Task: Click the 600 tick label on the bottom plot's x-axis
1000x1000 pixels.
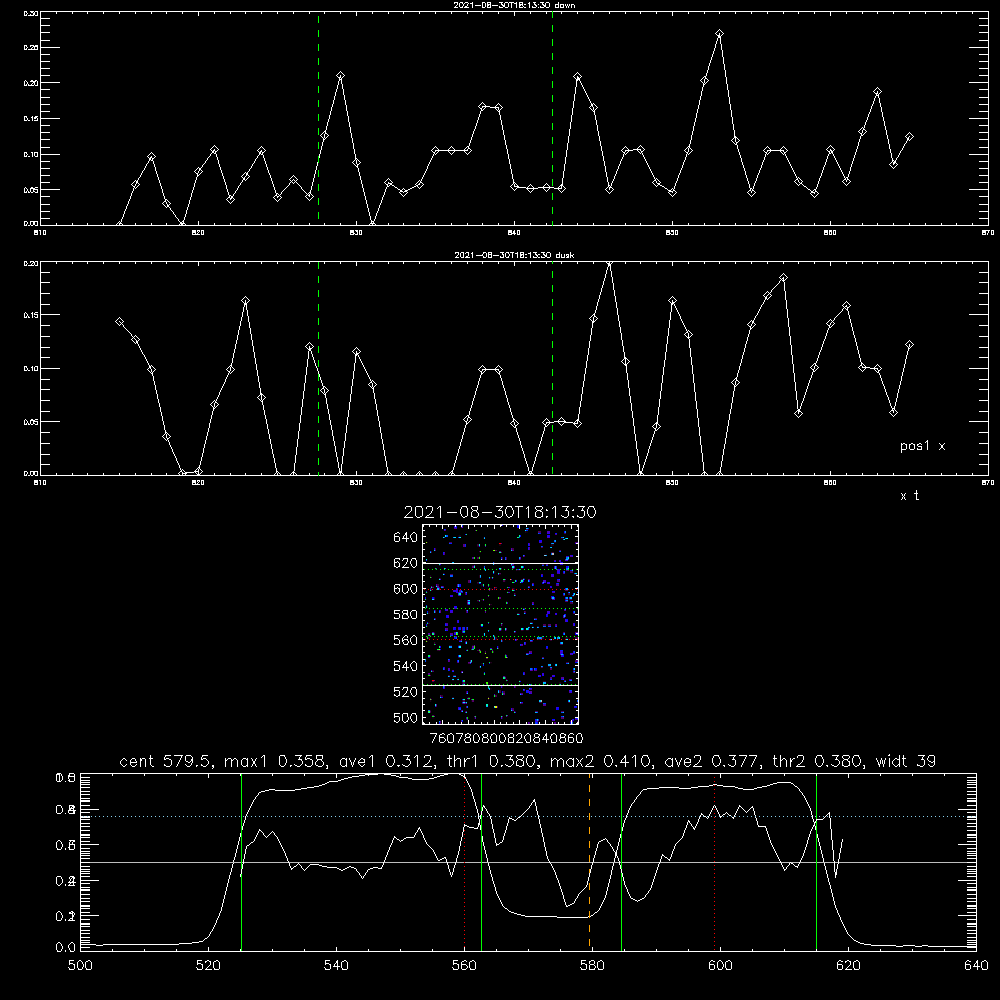Action: point(721,966)
